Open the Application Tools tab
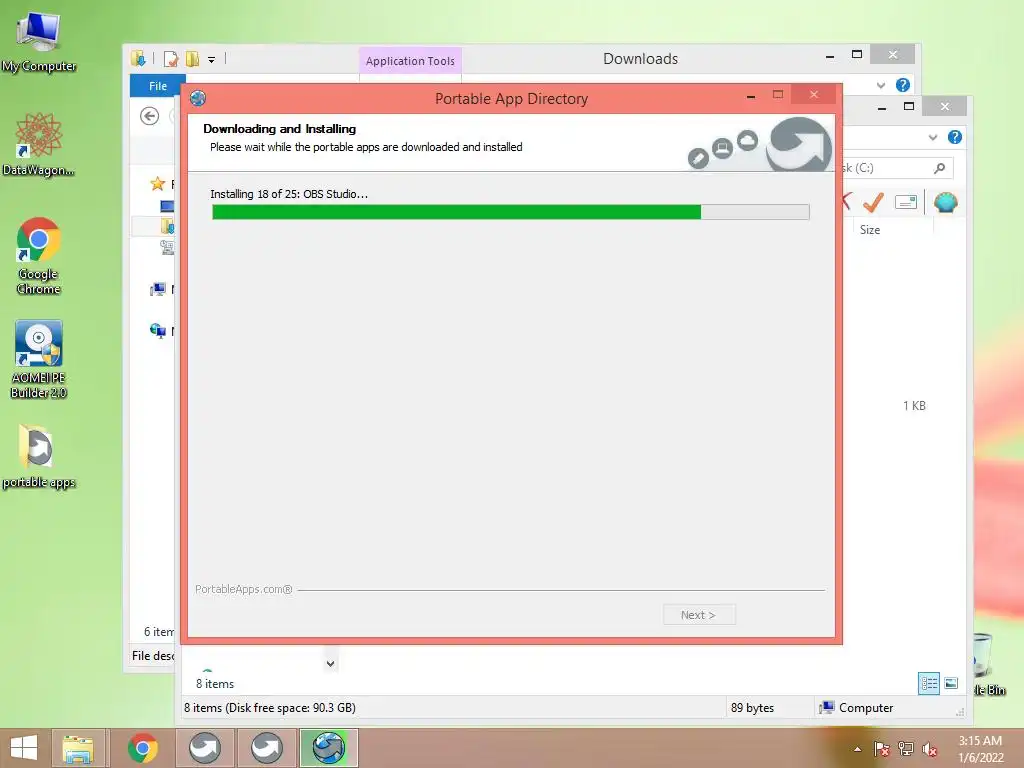Image resolution: width=1024 pixels, height=768 pixels. tap(410, 61)
